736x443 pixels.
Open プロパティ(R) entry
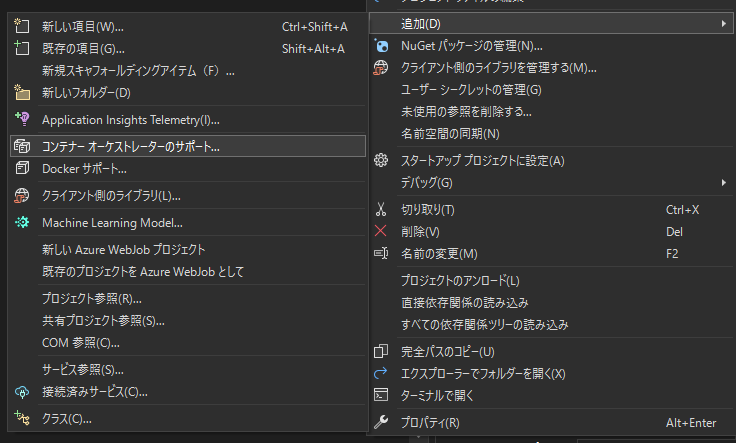click(x=551, y=423)
